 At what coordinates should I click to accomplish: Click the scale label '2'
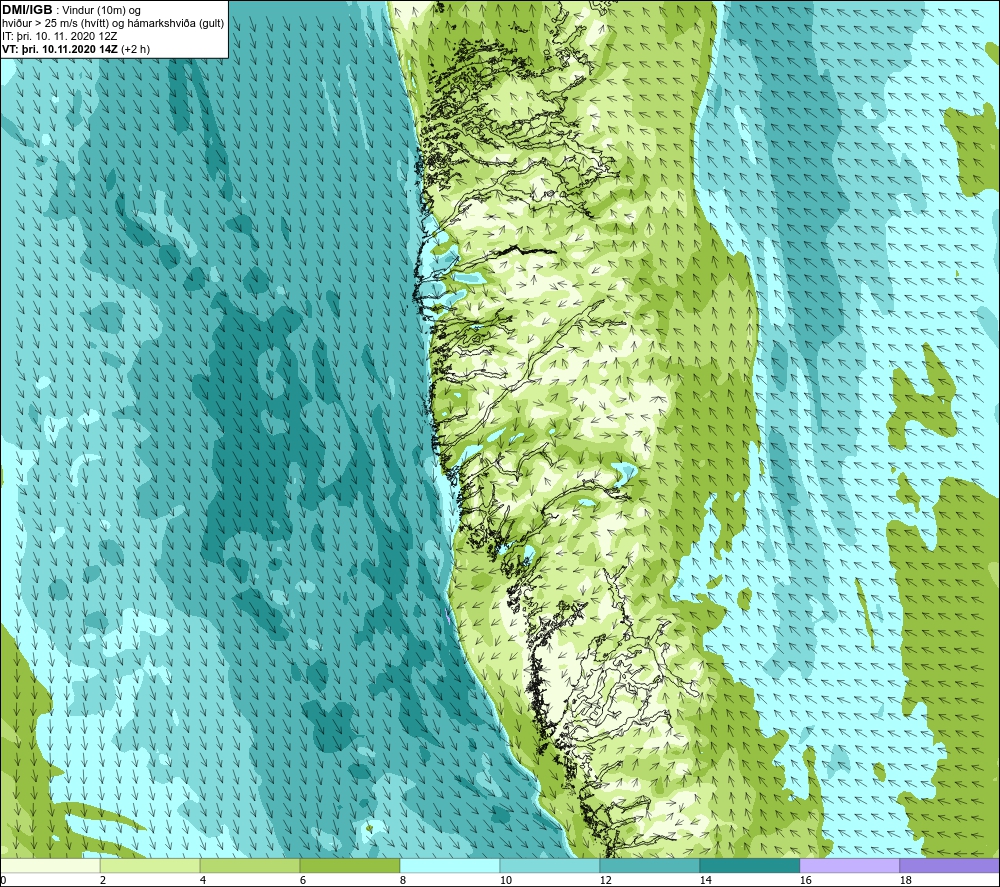(103, 880)
